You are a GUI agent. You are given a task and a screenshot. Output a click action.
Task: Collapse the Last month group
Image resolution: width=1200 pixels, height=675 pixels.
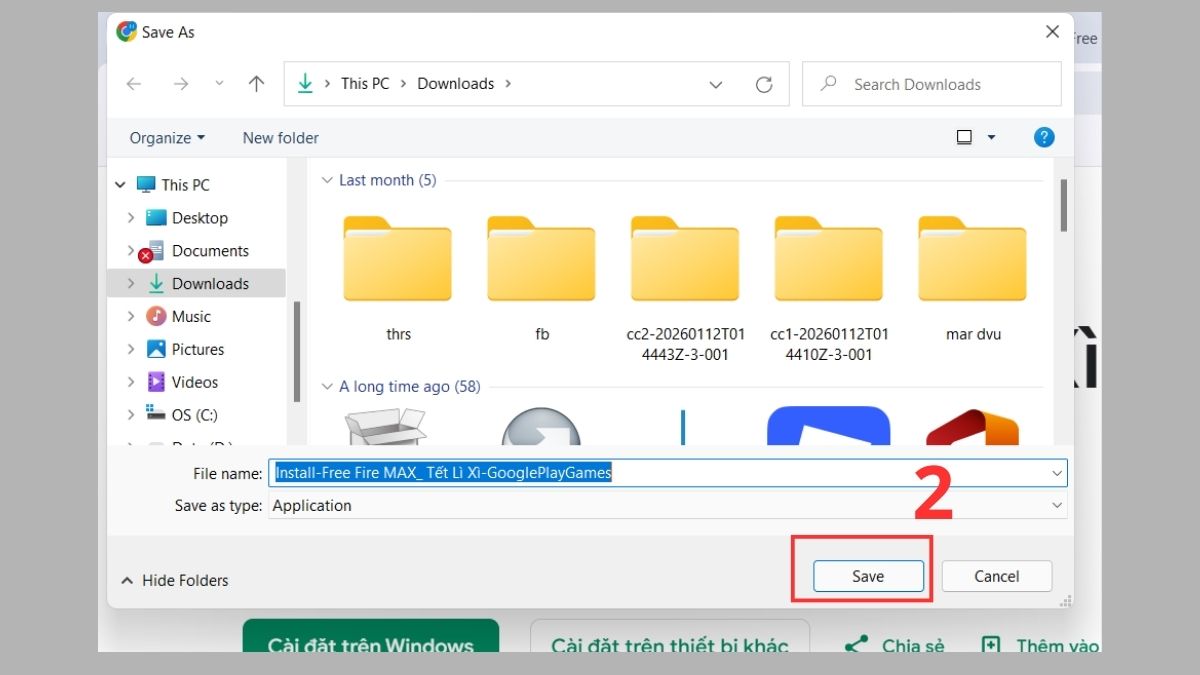point(326,181)
